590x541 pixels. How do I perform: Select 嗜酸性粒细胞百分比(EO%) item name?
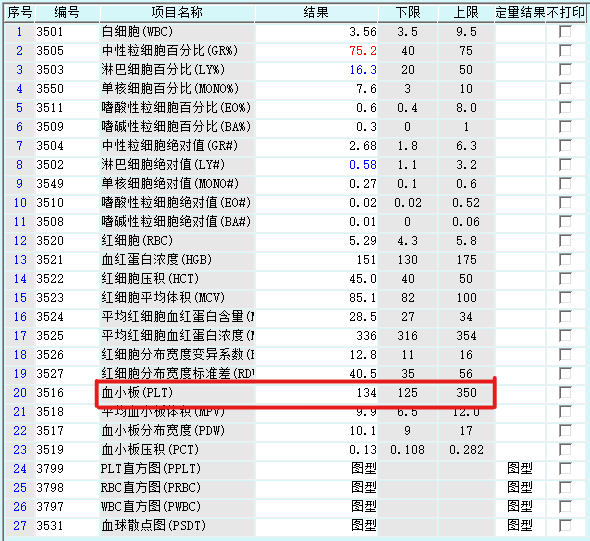pyautogui.click(x=176, y=108)
